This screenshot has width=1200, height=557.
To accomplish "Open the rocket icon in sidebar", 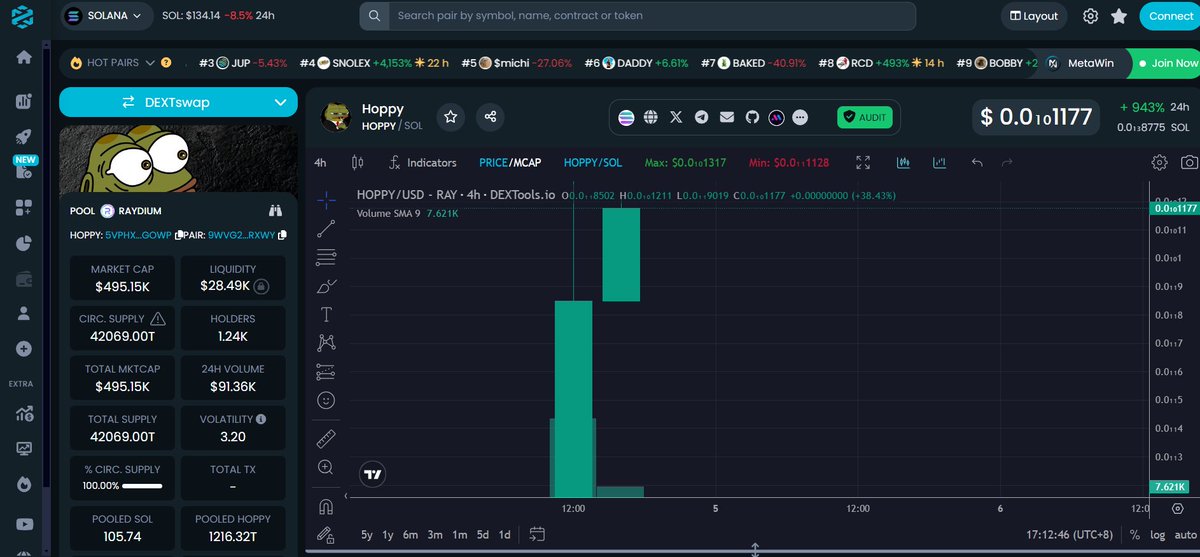I will tap(24, 136).
